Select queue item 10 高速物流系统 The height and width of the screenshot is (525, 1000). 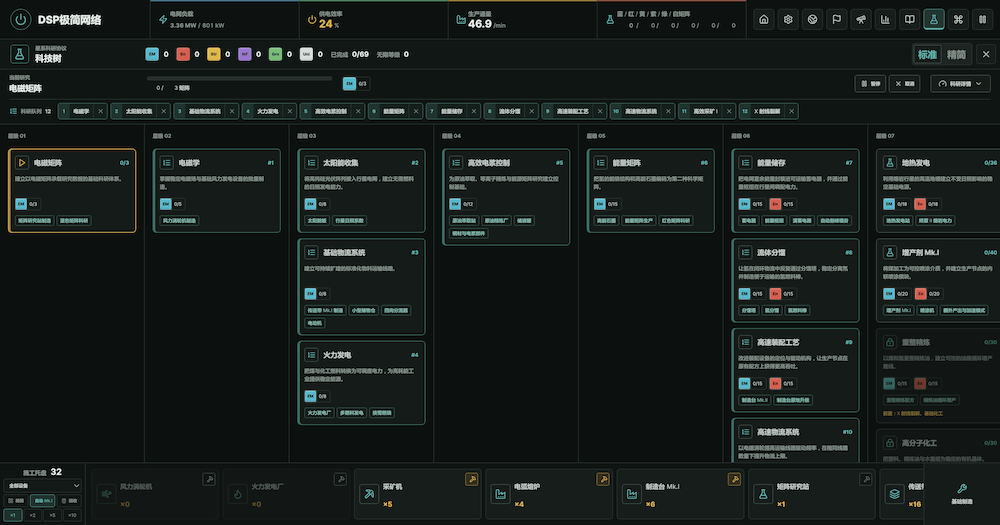point(642,111)
